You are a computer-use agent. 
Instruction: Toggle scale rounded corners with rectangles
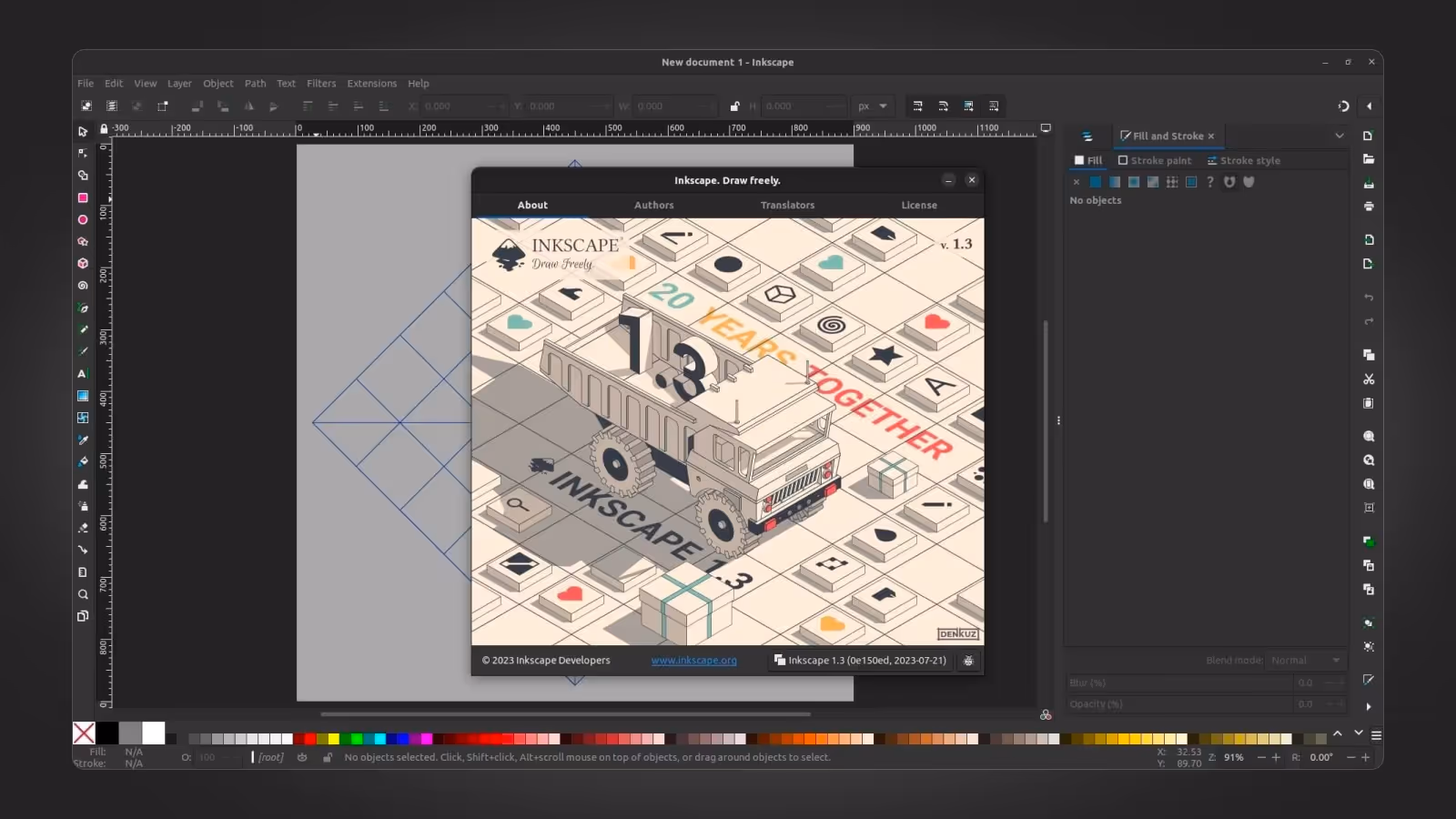(x=943, y=106)
